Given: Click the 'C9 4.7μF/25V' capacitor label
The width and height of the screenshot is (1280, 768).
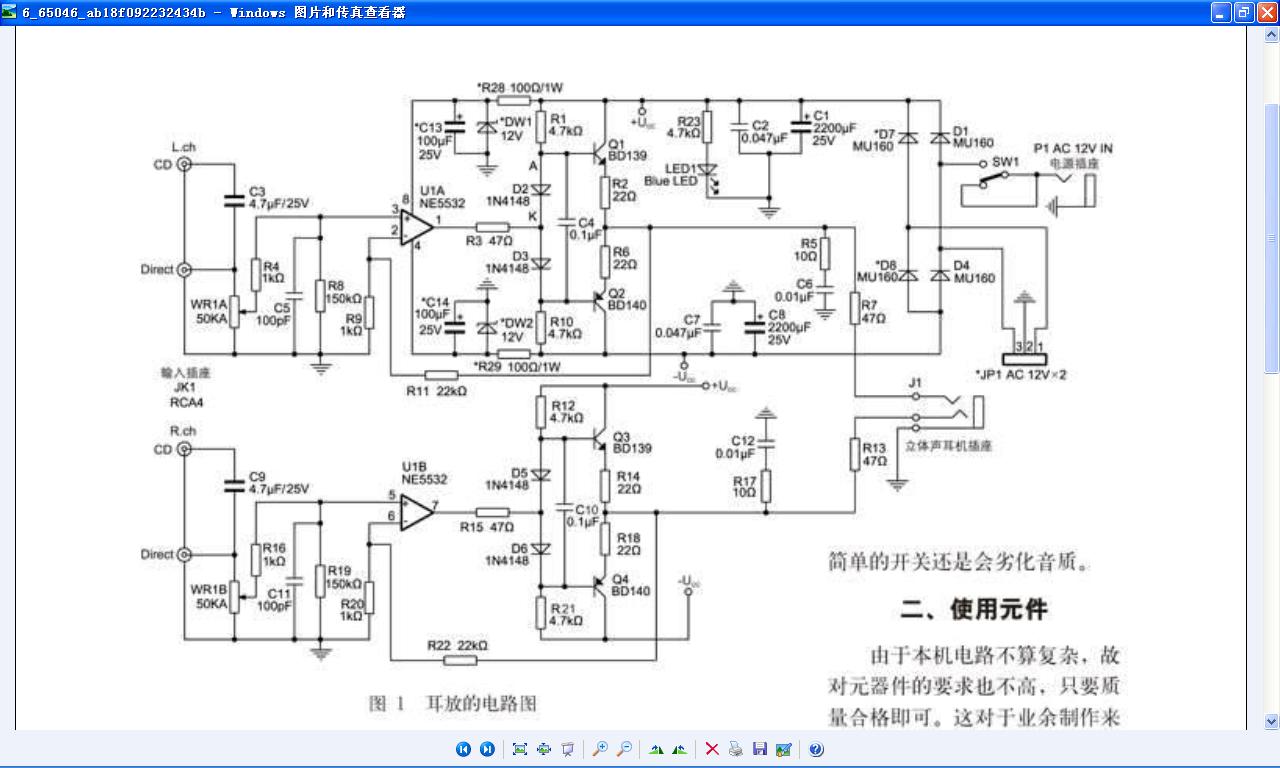Looking at the screenshot, I should (280, 483).
